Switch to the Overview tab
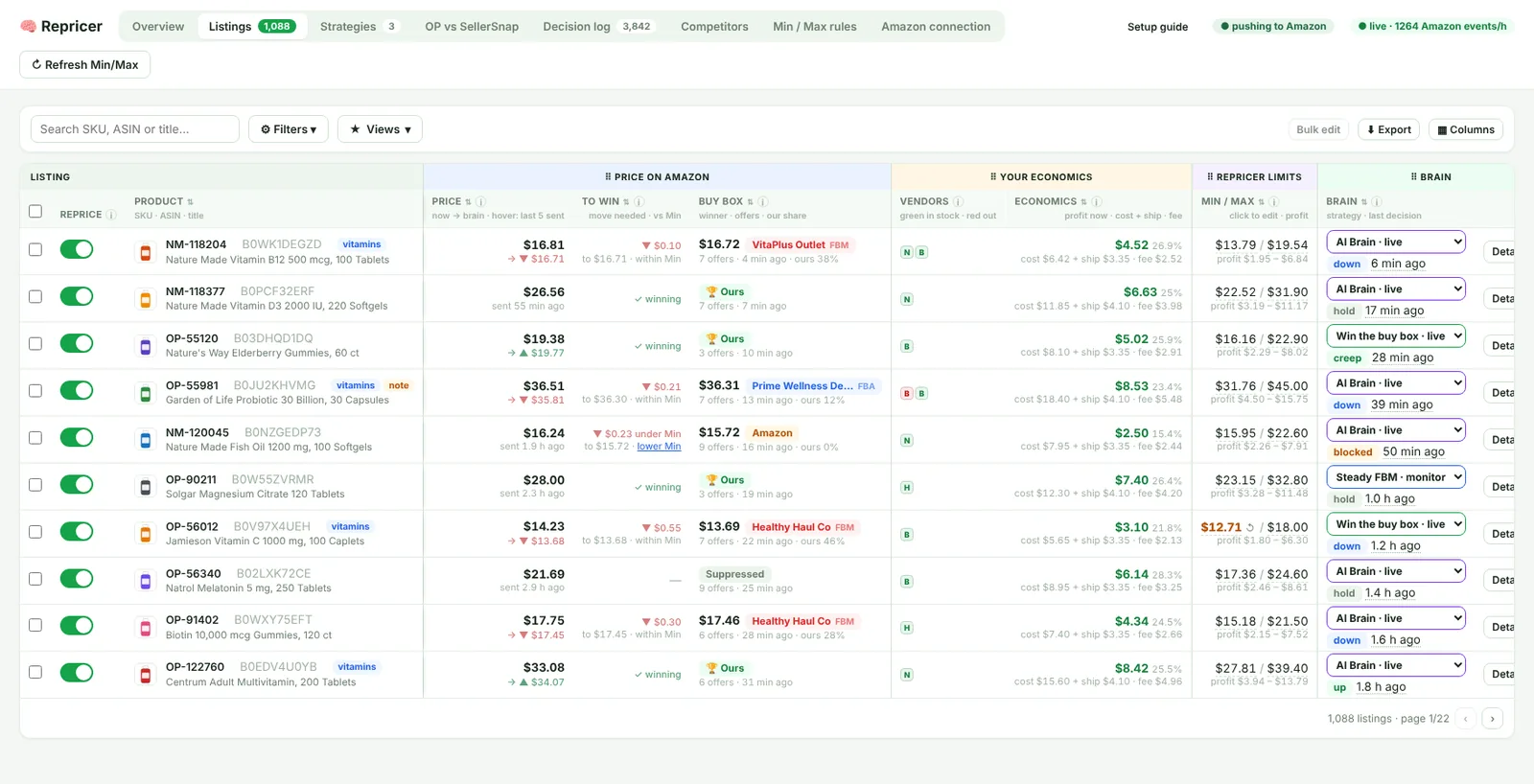Viewport: 1534px width, 784px height. pyautogui.click(x=158, y=27)
